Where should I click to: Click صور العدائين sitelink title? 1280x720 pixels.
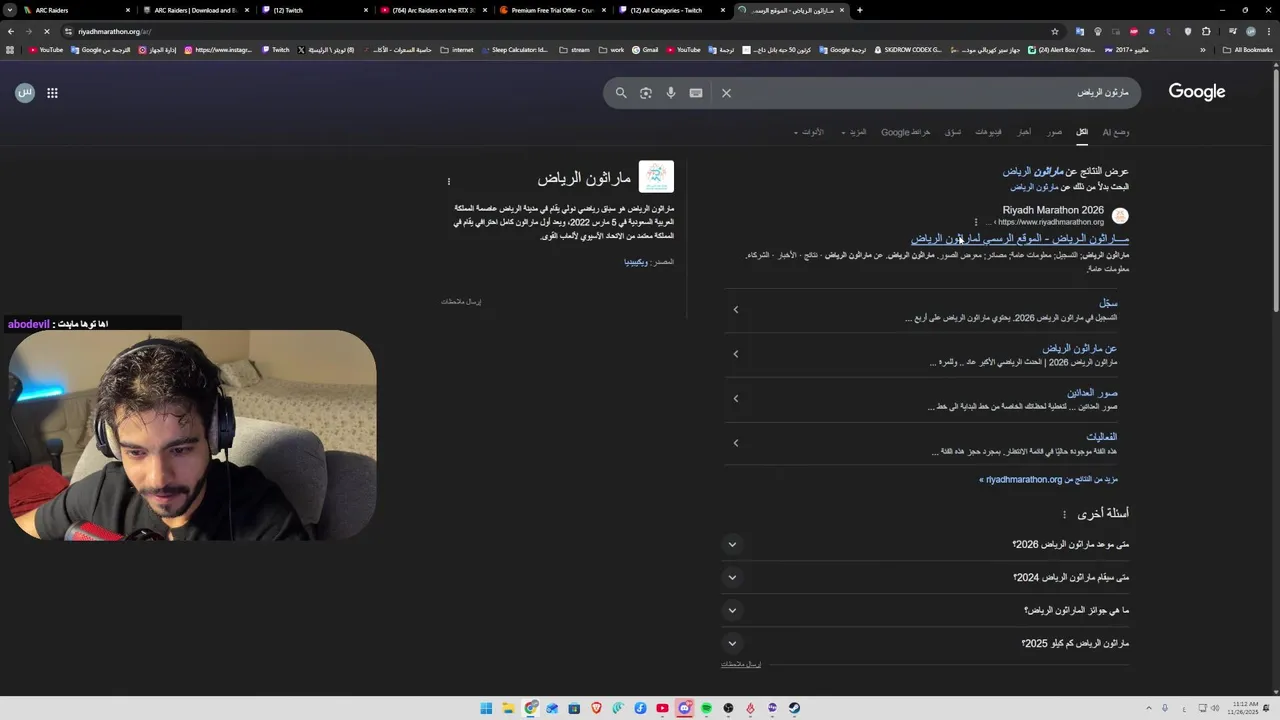(1092, 393)
